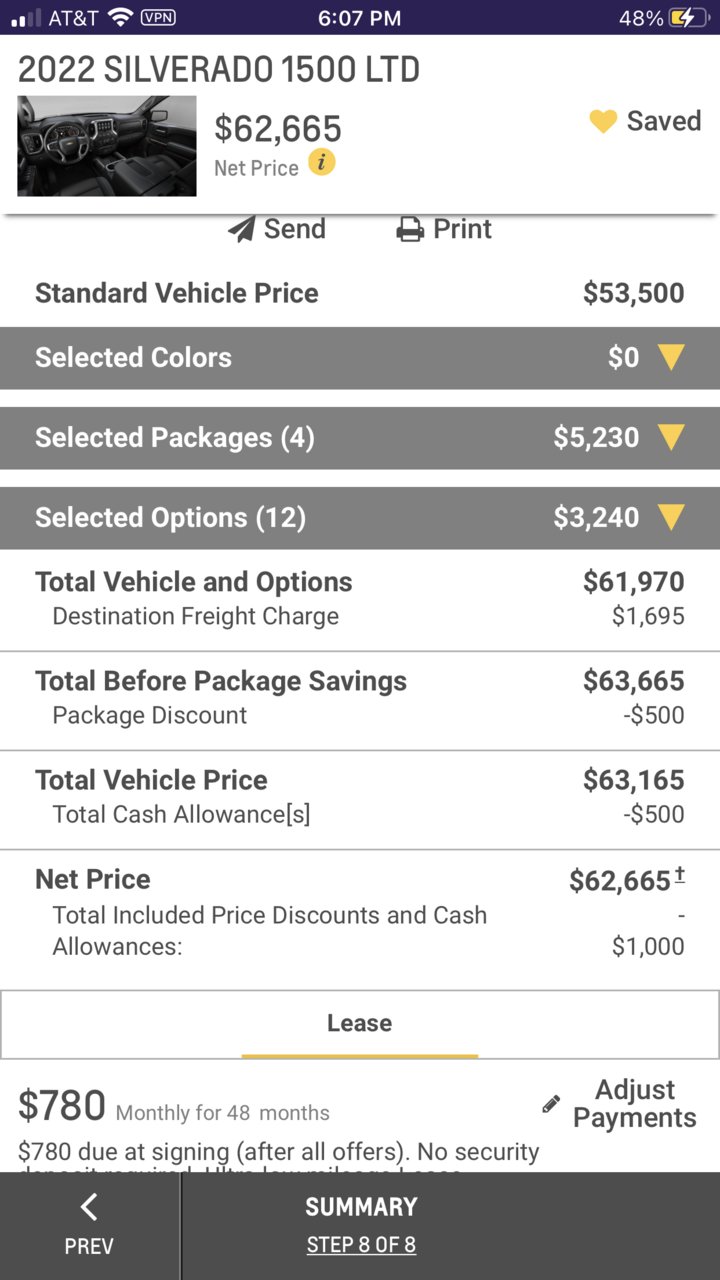
Task: Click the pencil icon beside Adjust Payments
Action: 551,1104
